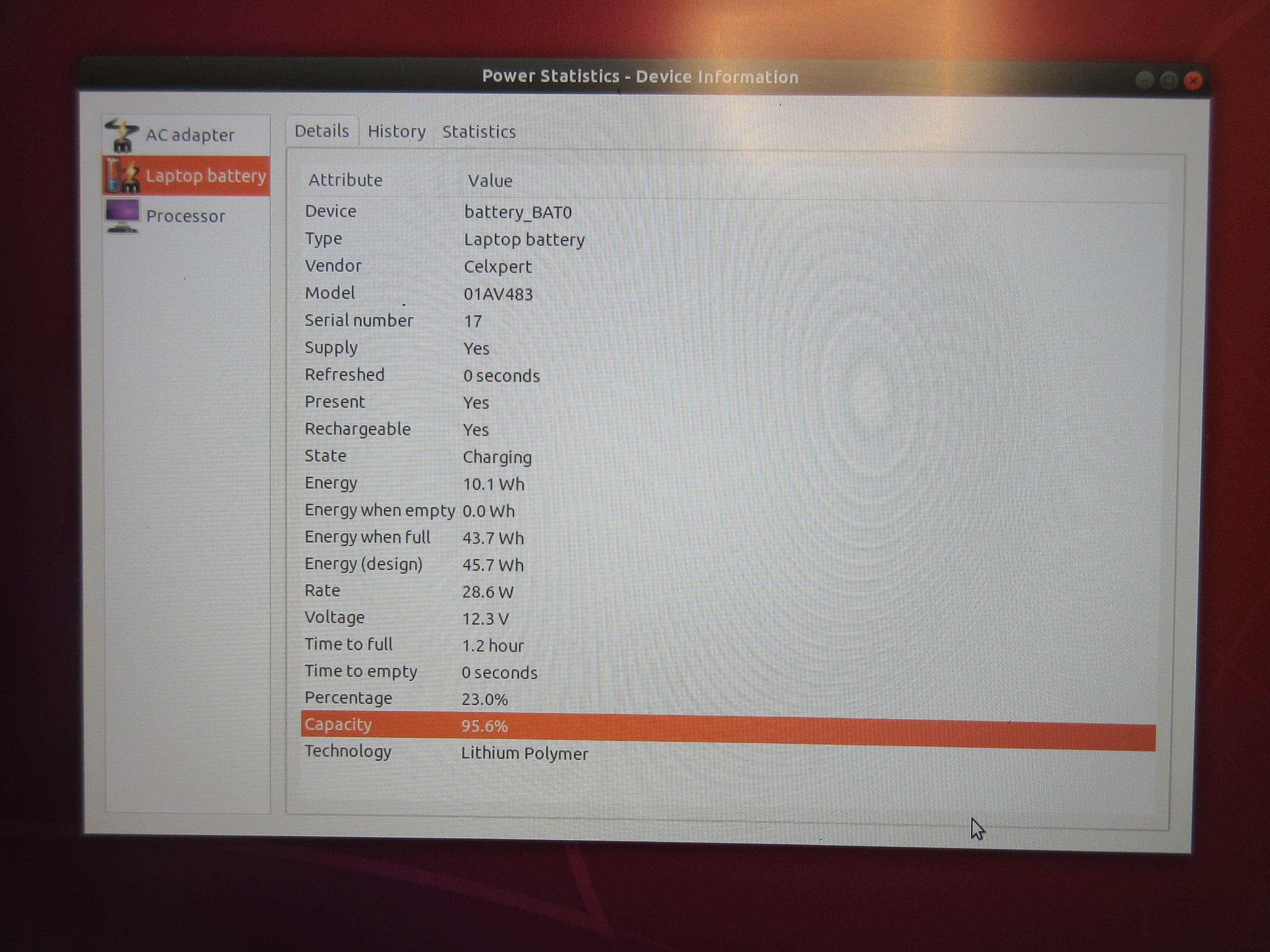Click the Laptop battery icon
Viewport: 1270px width, 952px height.
point(122,176)
